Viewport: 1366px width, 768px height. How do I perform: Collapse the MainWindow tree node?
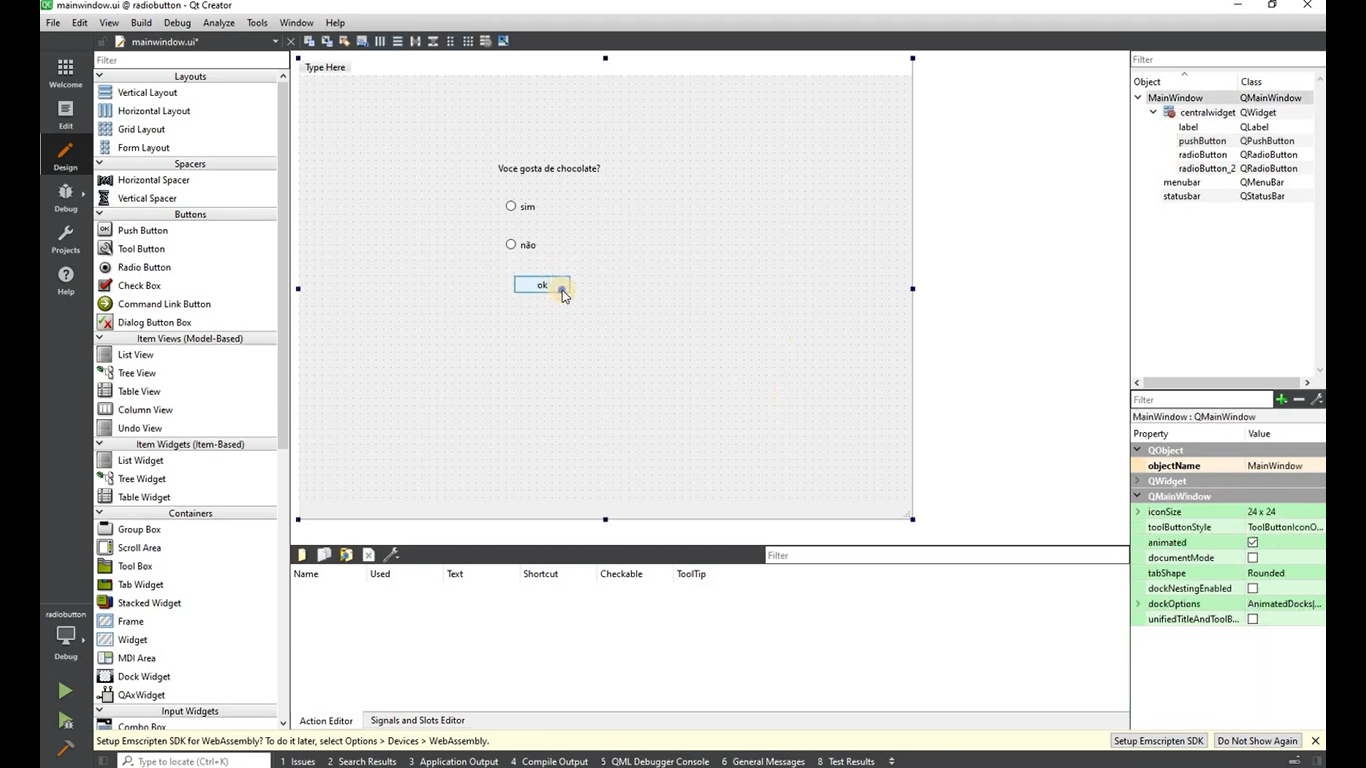click(x=1138, y=98)
